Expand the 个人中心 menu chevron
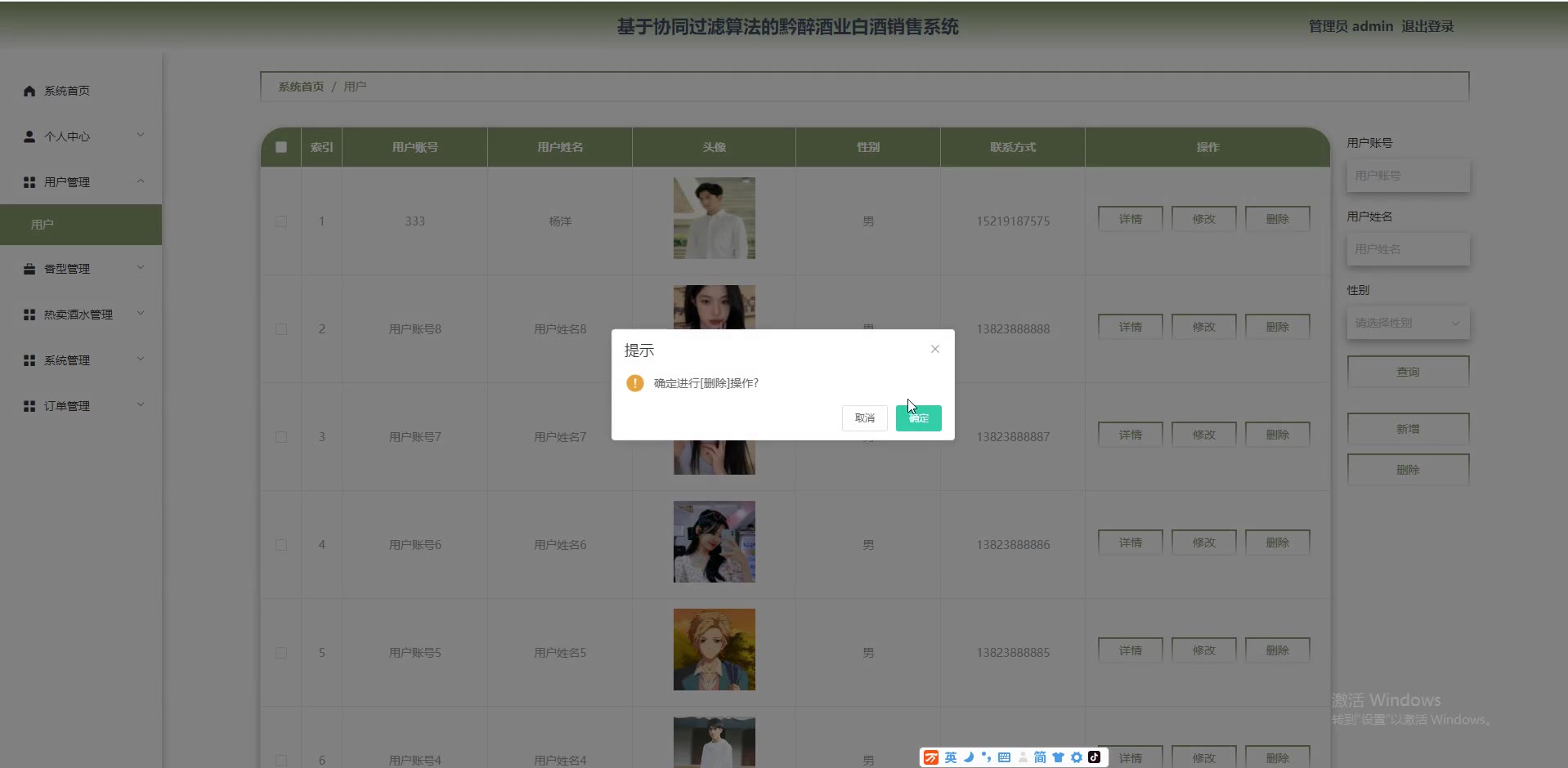The width and height of the screenshot is (1568, 768). pyautogui.click(x=141, y=135)
